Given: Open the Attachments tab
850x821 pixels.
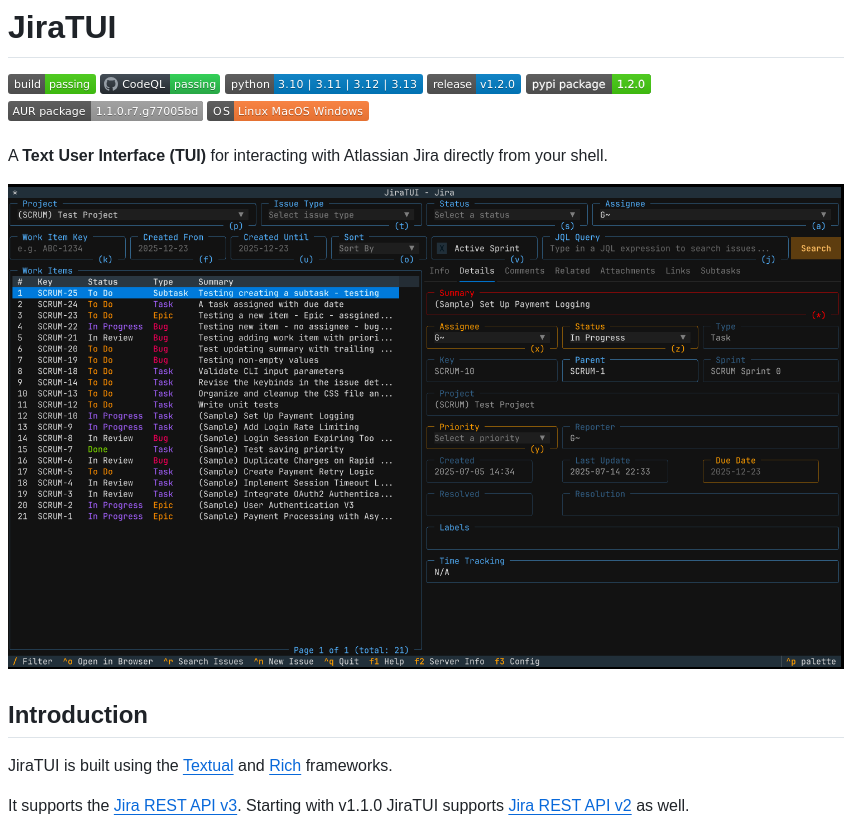Looking at the screenshot, I should [x=627, y=271].
